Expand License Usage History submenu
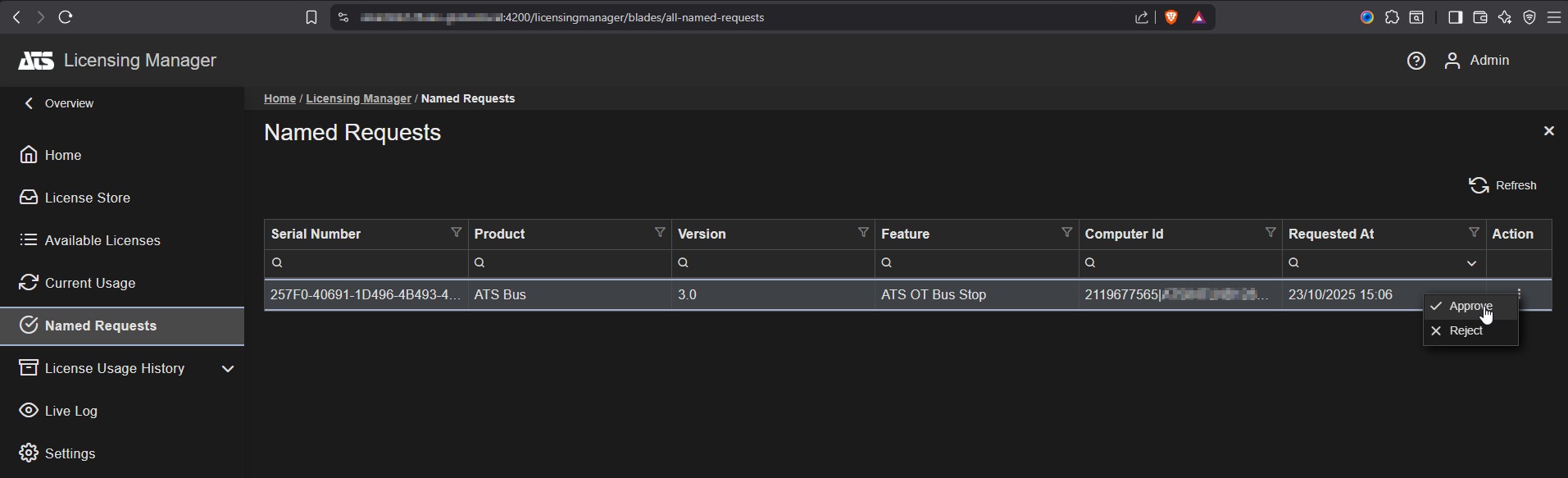Screen dimensions: 1568x478 point(228,368)
